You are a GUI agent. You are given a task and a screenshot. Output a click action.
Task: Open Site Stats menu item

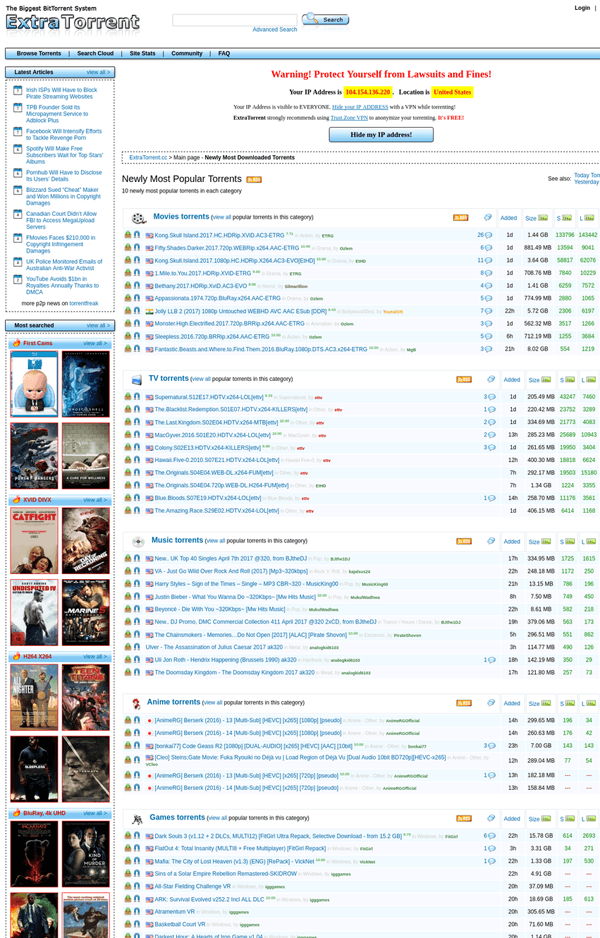point(142,53)
